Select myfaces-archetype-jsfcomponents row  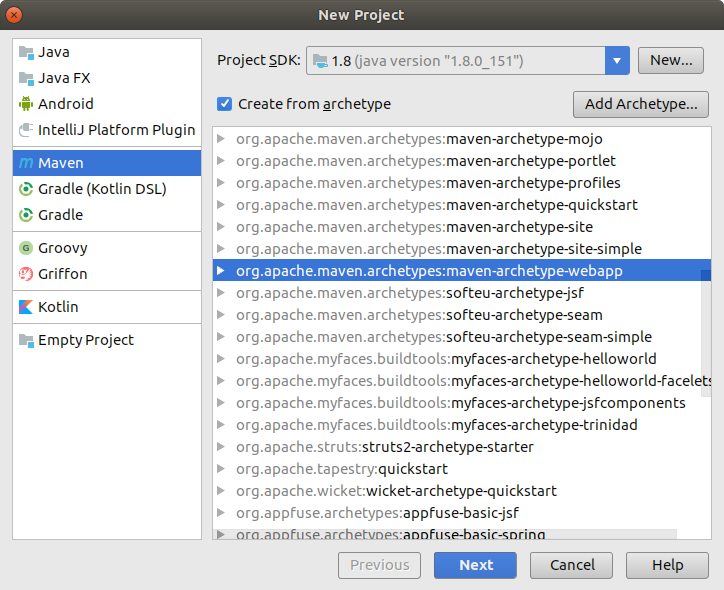click(x=462, y=403)
